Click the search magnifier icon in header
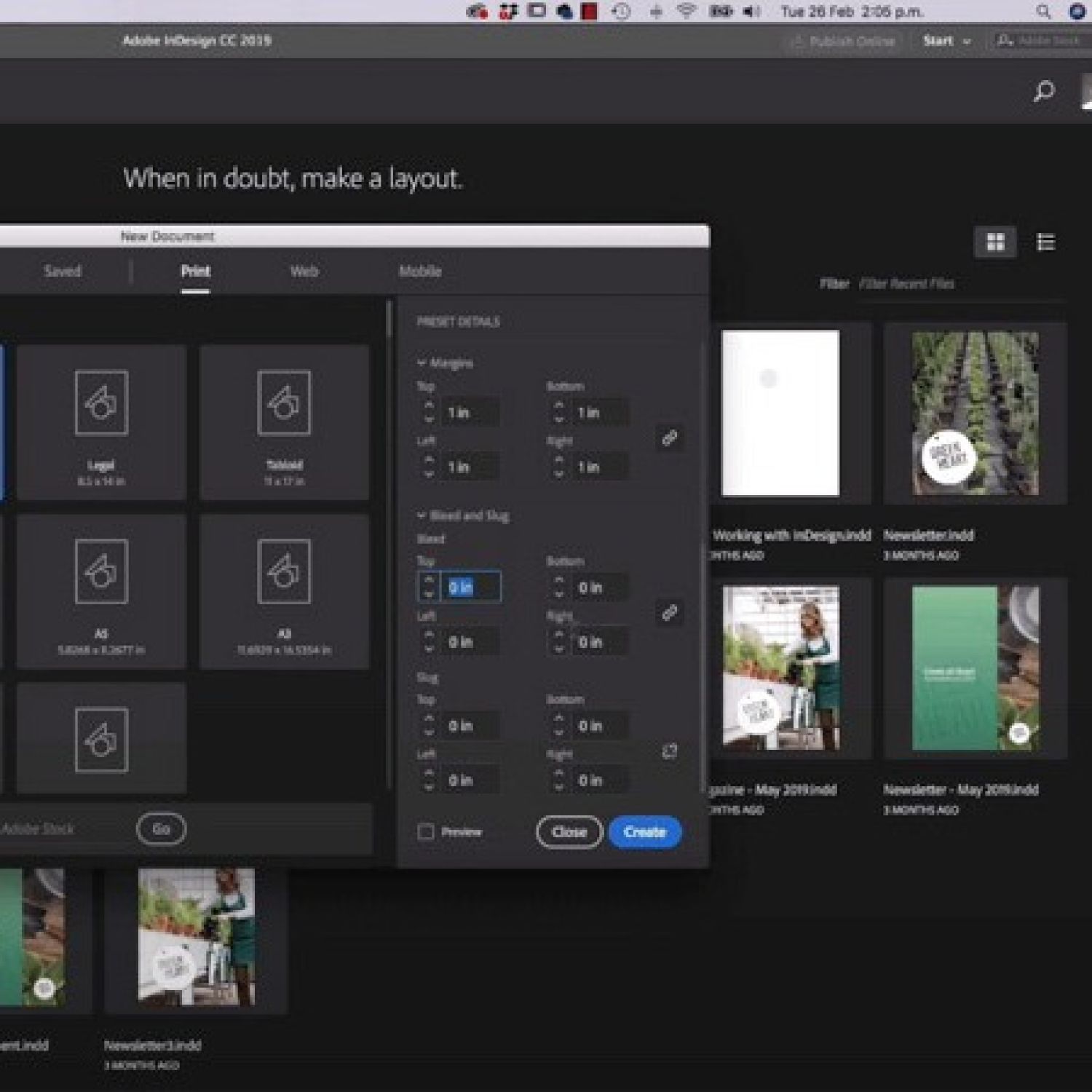 point(1044,92)
